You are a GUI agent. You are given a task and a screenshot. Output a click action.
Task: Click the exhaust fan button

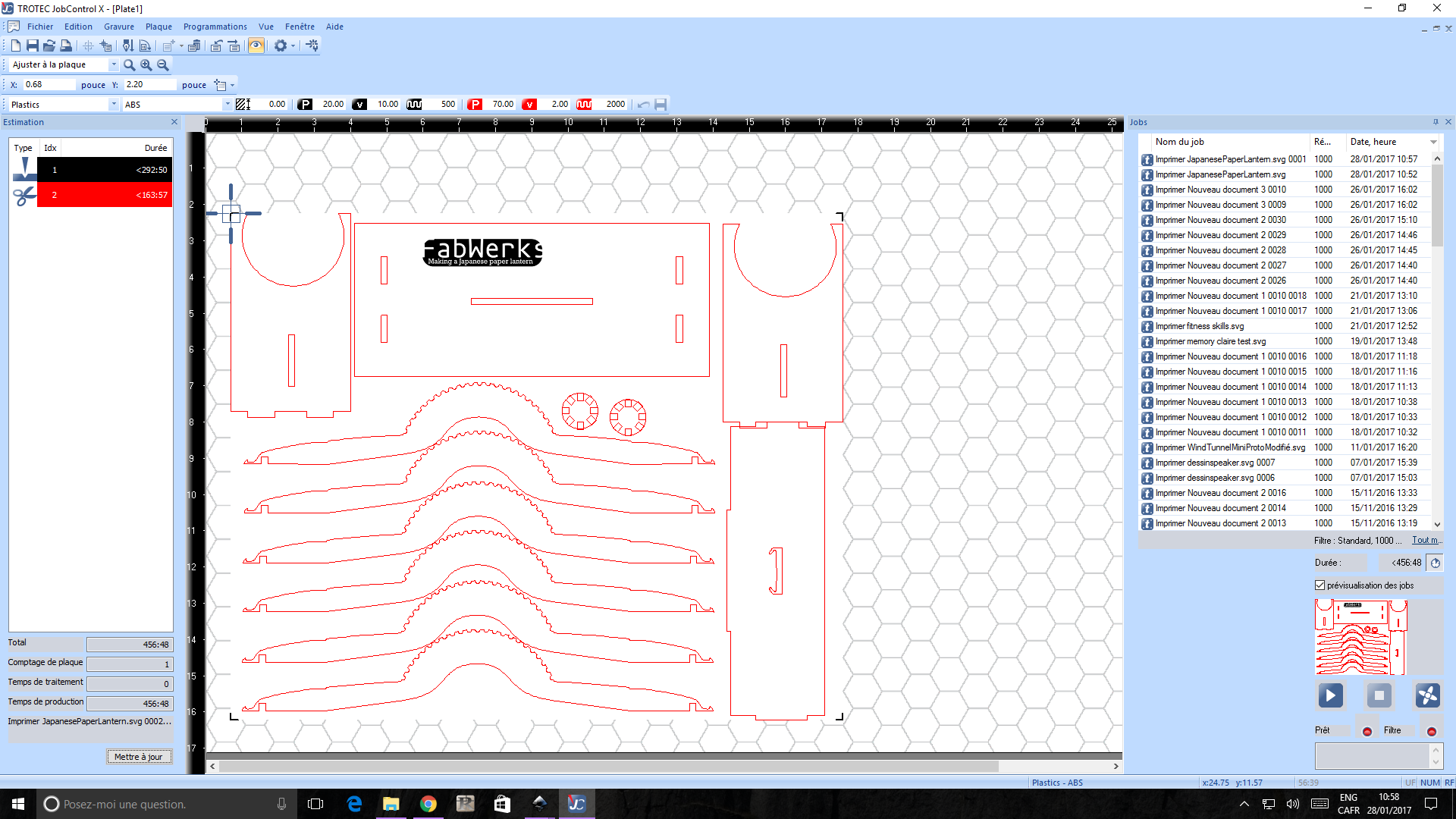pos(1427,695)
